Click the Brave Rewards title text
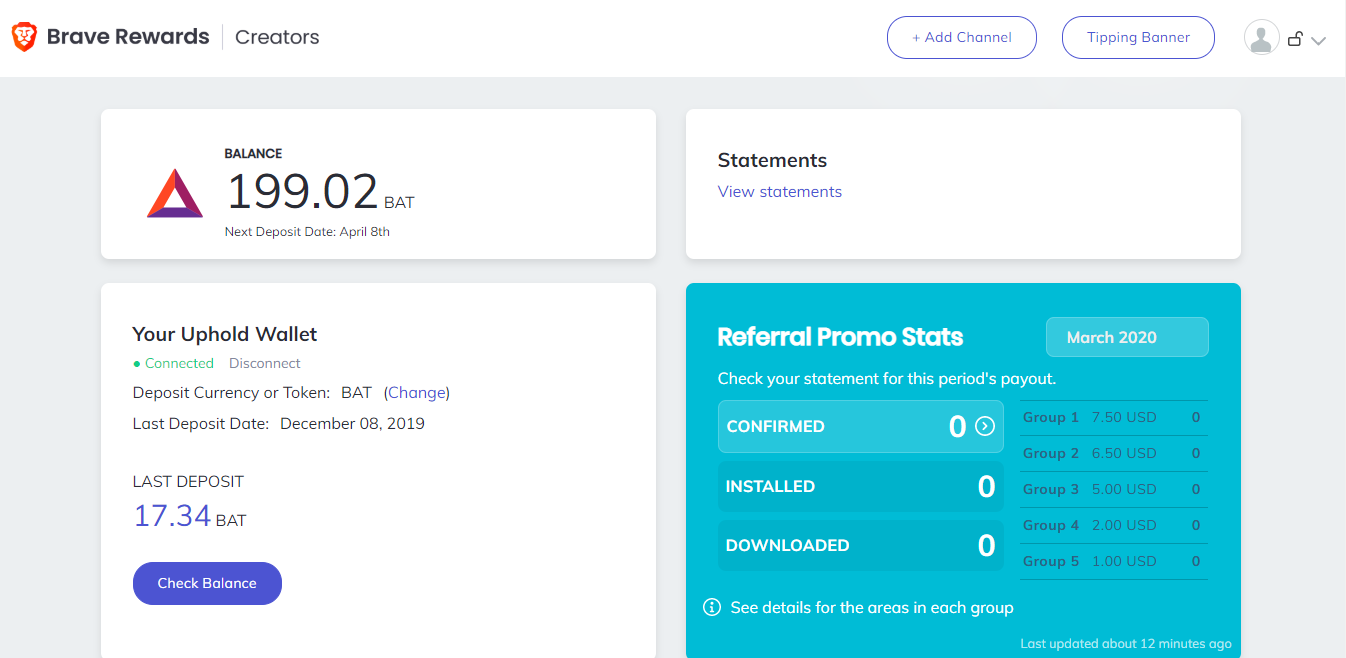This screenshot has height=658, width=1346. (128, 37)
